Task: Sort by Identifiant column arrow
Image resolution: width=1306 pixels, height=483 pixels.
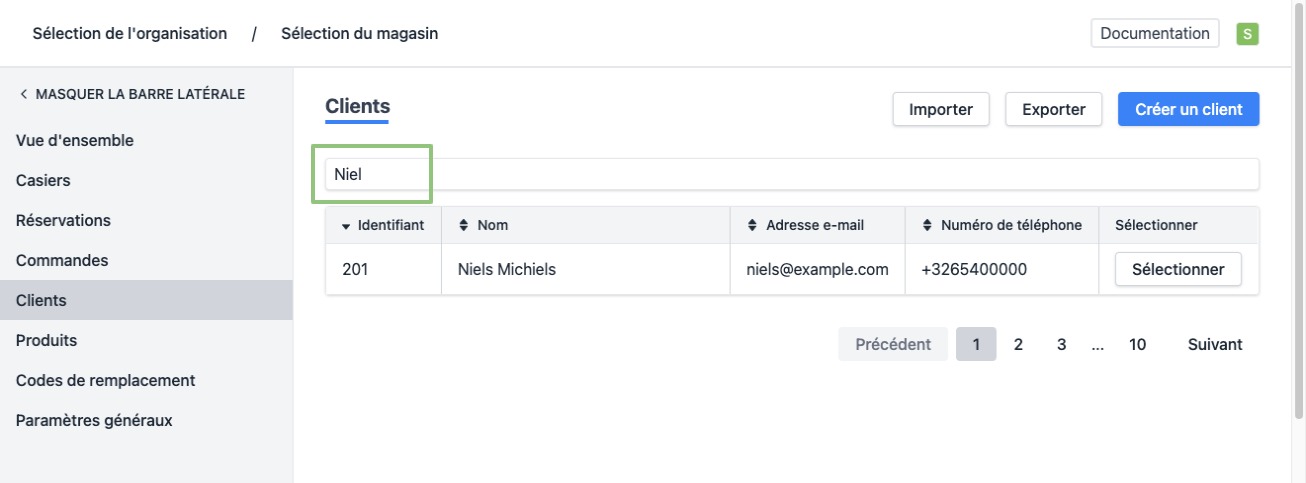Action: 346,226
